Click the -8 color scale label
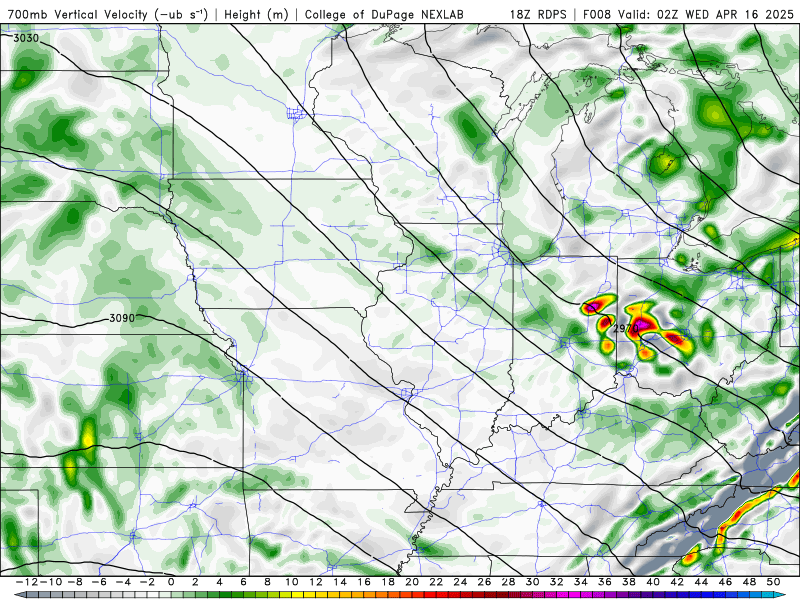The width and height of the screenshot is (800, 600). tap(75, 582)
